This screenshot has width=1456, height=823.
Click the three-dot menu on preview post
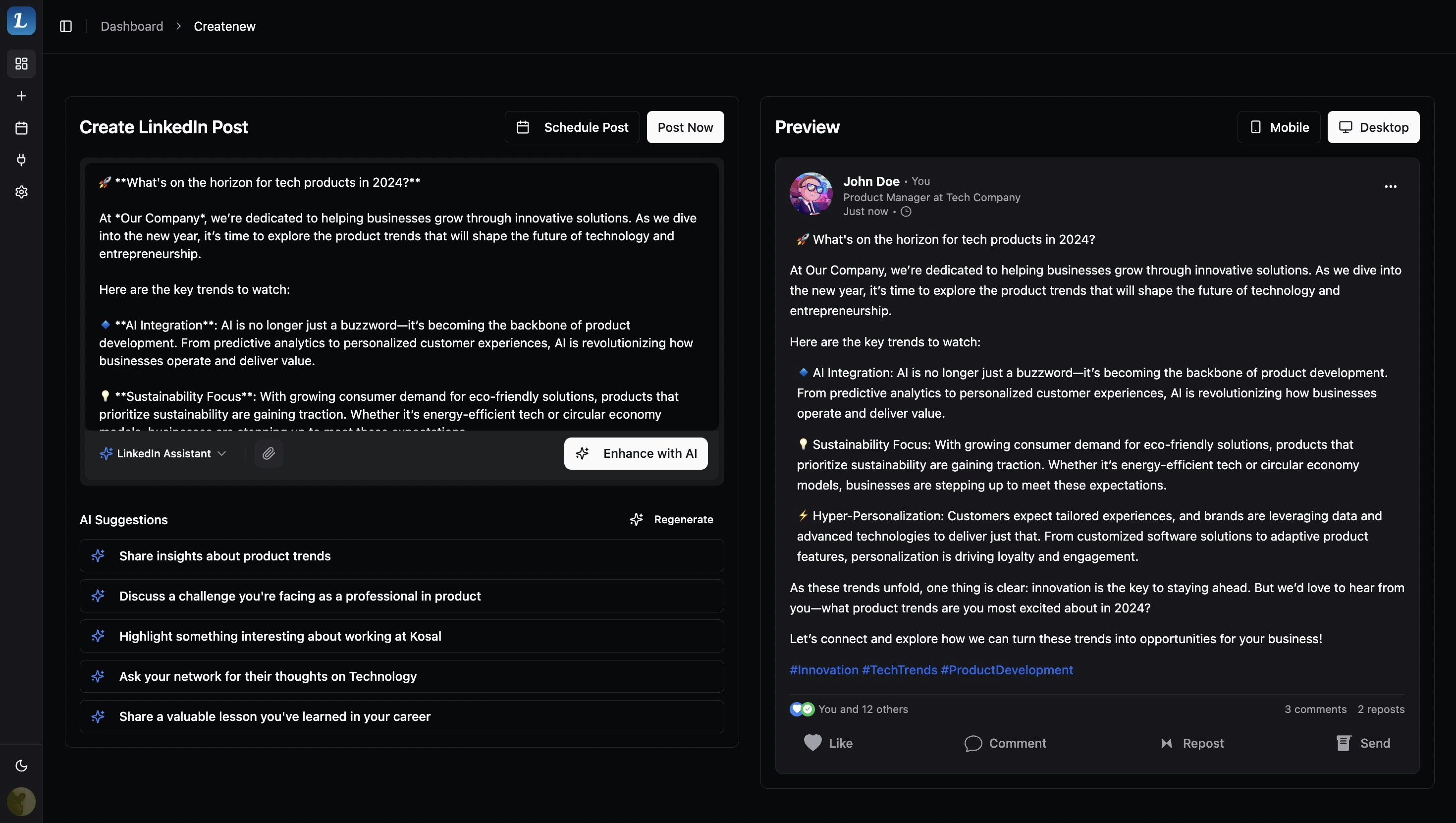point(1391,186)
